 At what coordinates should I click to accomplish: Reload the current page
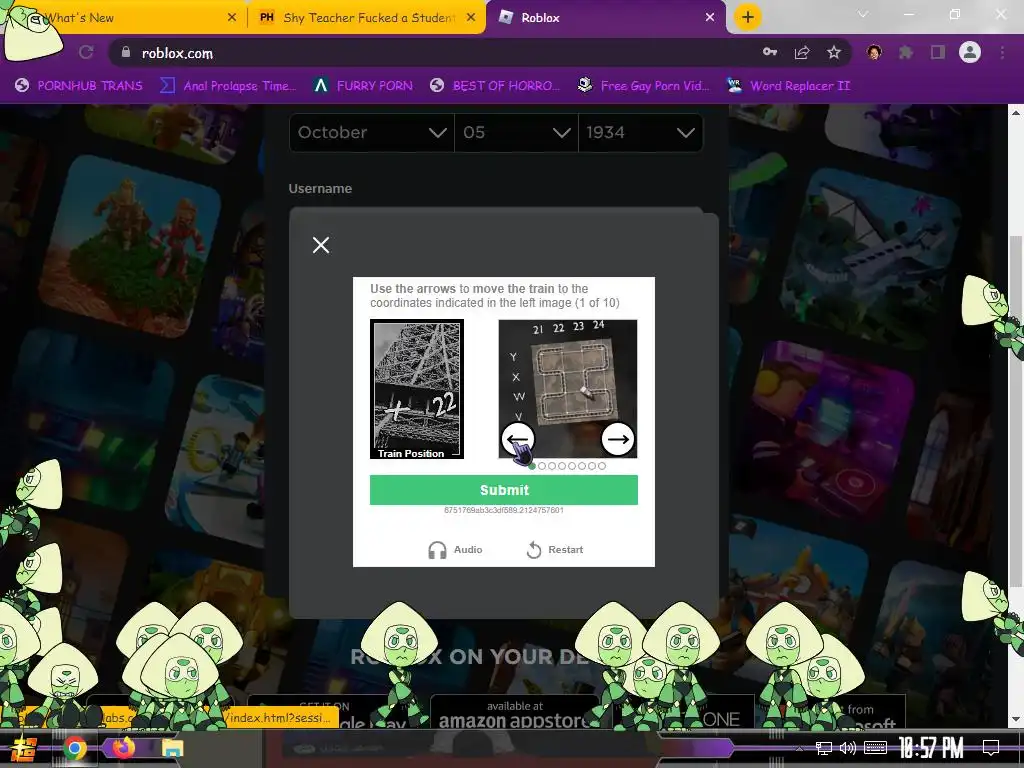click(86, 52)
